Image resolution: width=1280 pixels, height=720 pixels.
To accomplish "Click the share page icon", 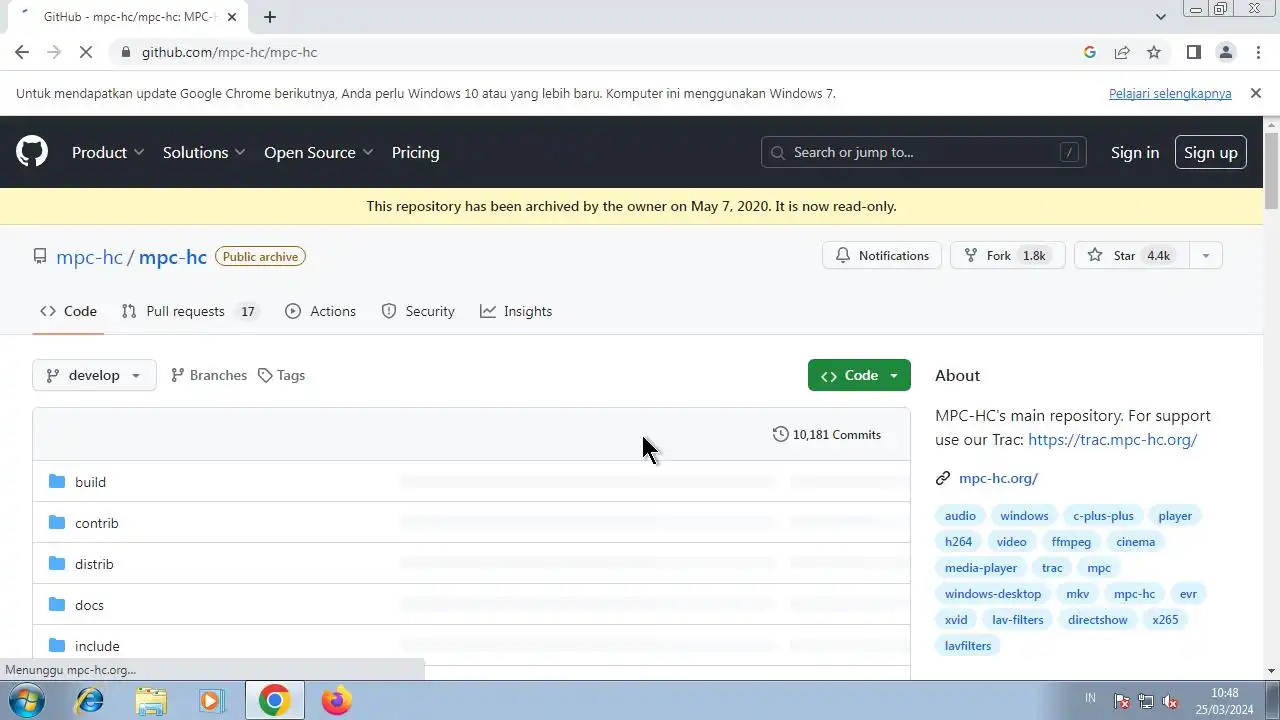I will click(1122, 52).
